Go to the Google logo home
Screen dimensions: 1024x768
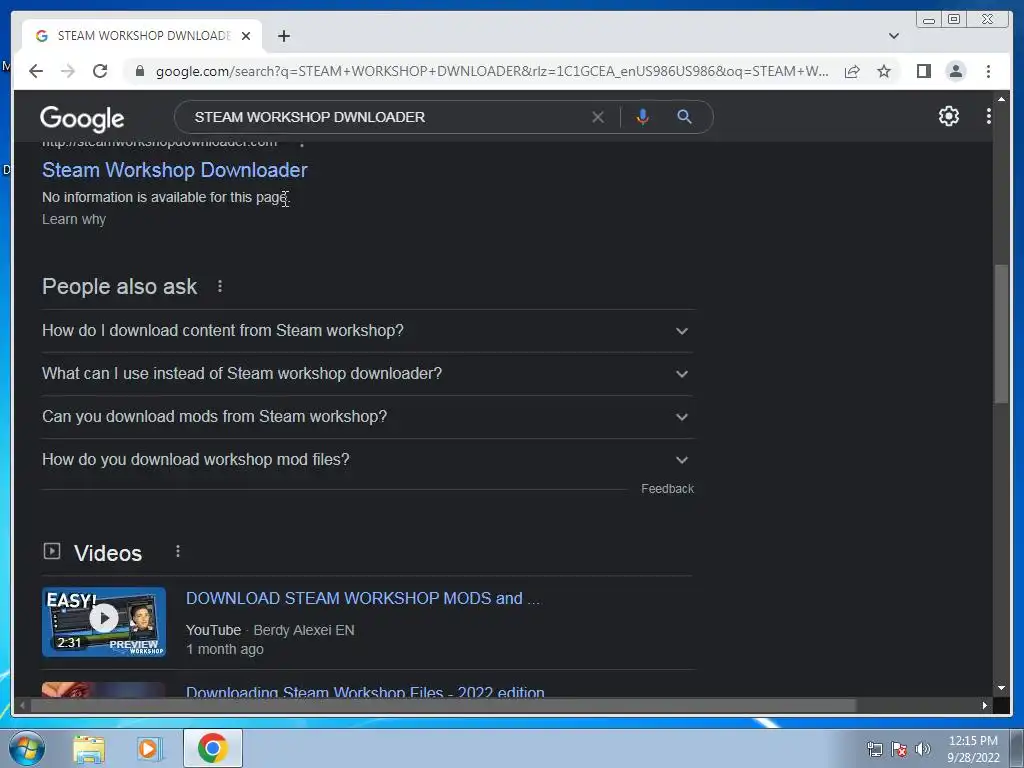[x=82, y=118]
